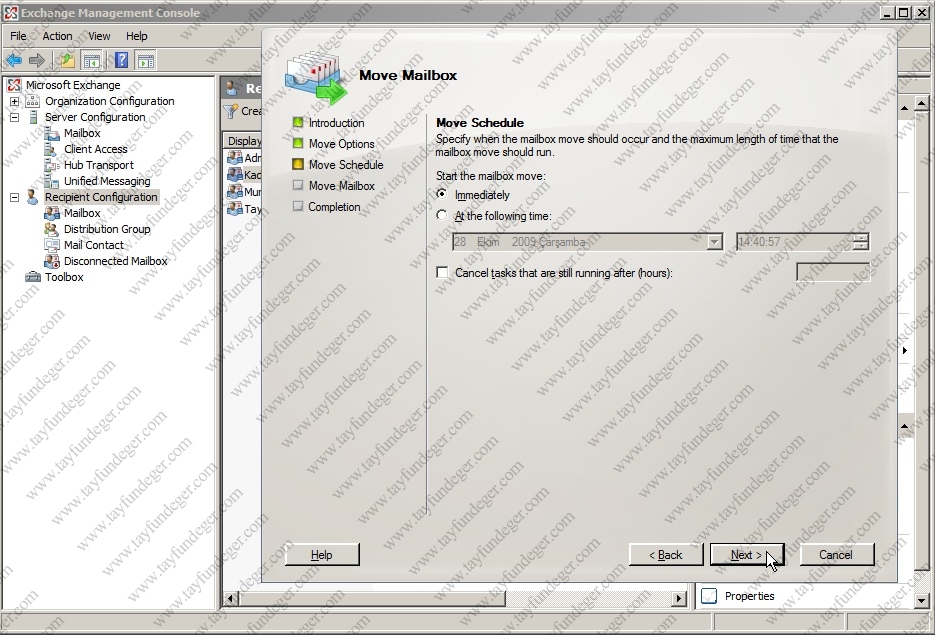The height and width of the screenshot is (635, 935).
Task: Collapse the Server Configuration node
Action: point(14,117)
